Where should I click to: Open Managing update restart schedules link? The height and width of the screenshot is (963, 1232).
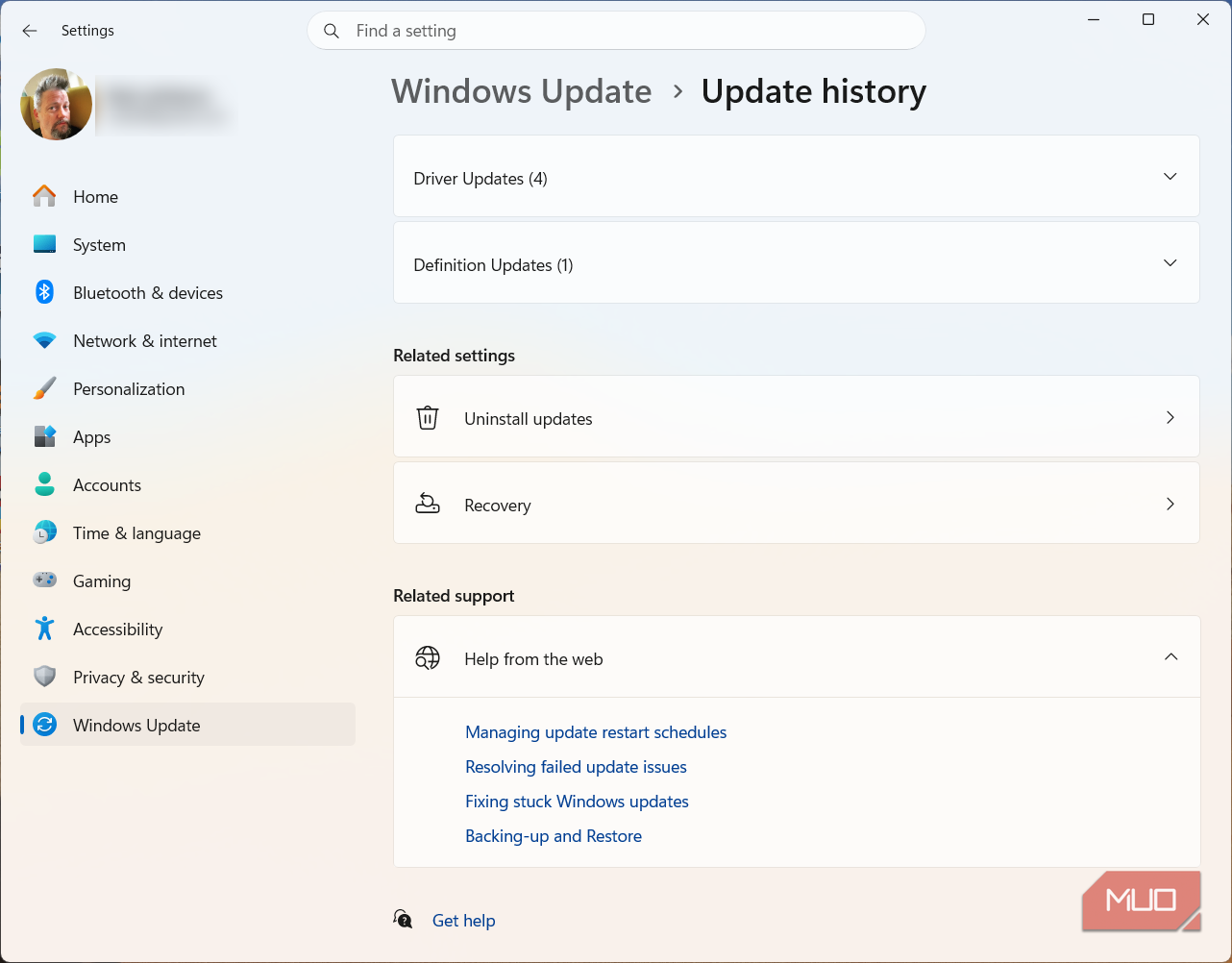(596, 732)
